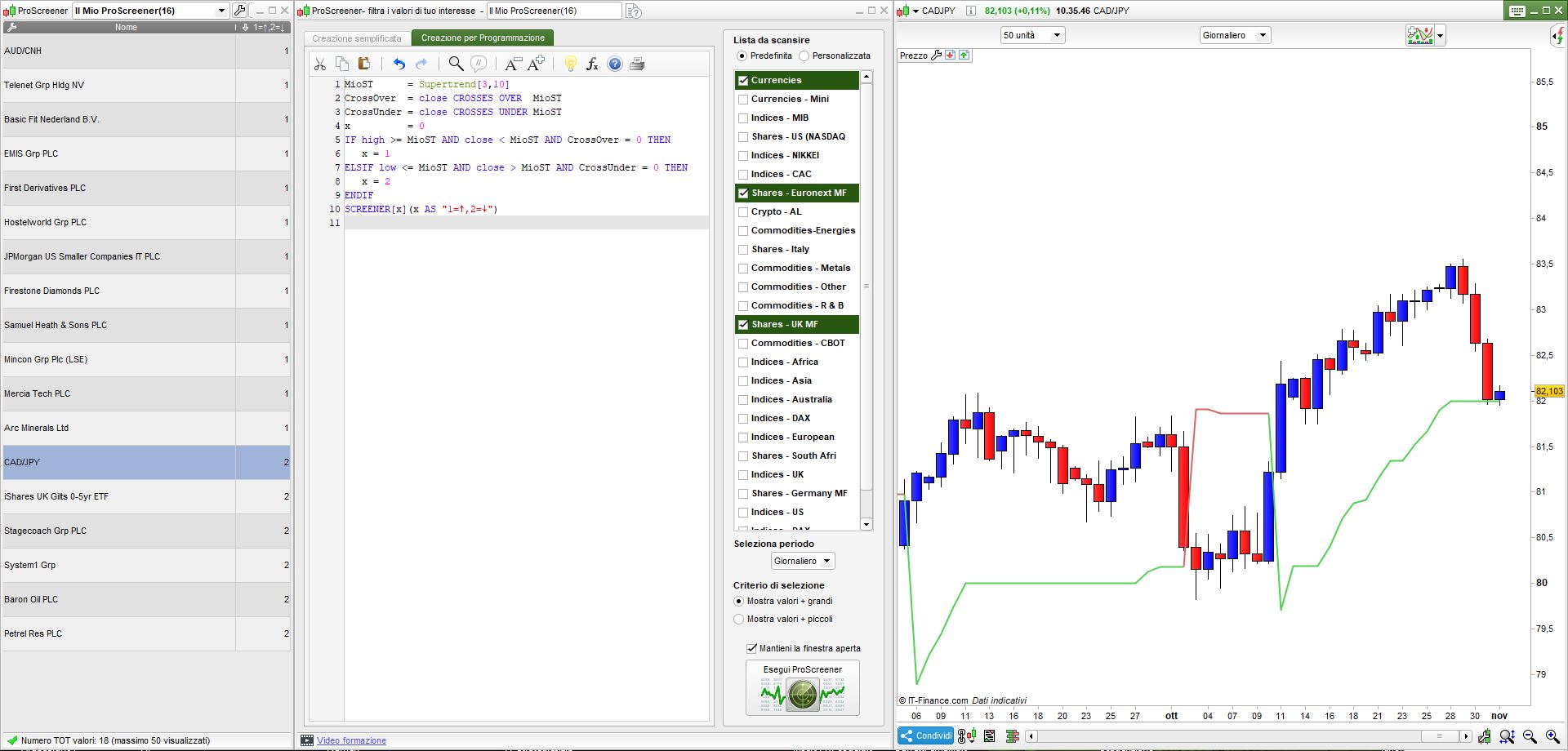This screenshot has width=1568, height=751.
Task: Switch to Creazione semplificata tab
Action: (357, 38)
